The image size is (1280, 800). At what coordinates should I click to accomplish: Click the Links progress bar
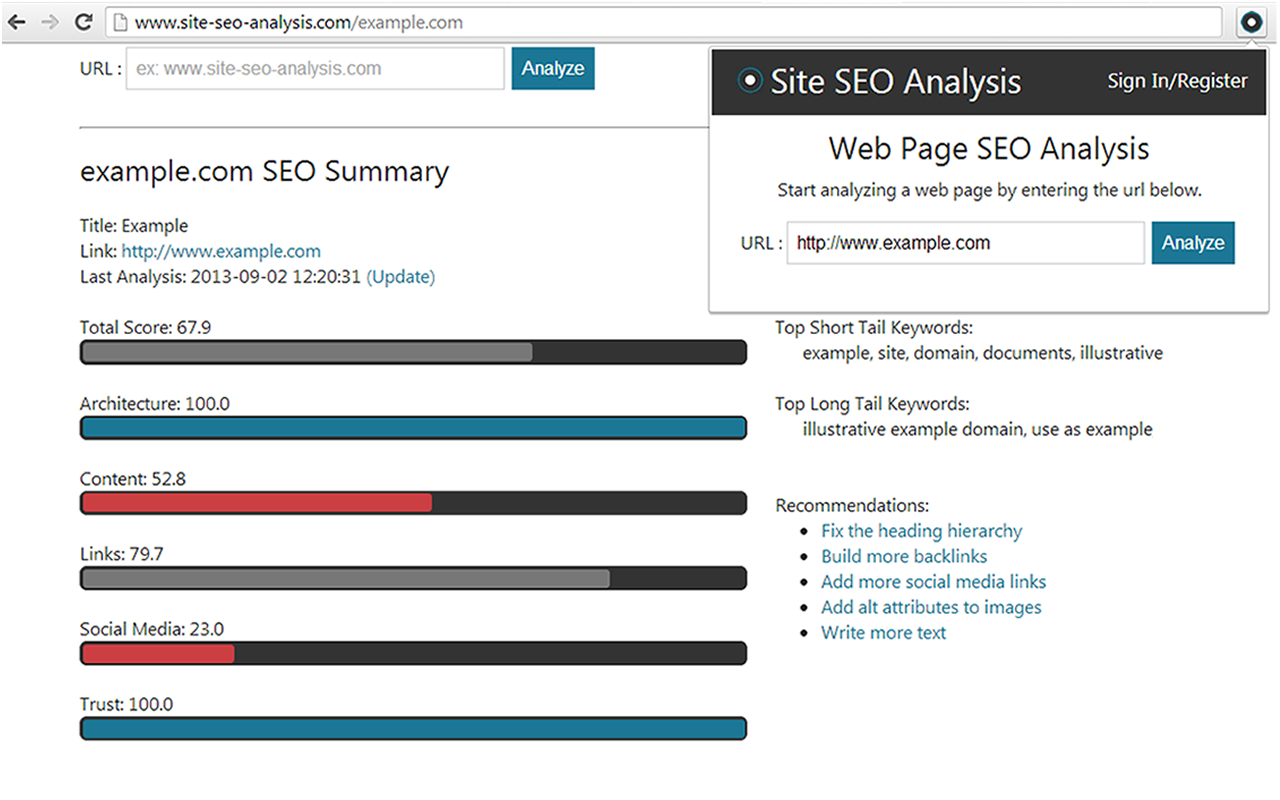(x=413, y=578)
